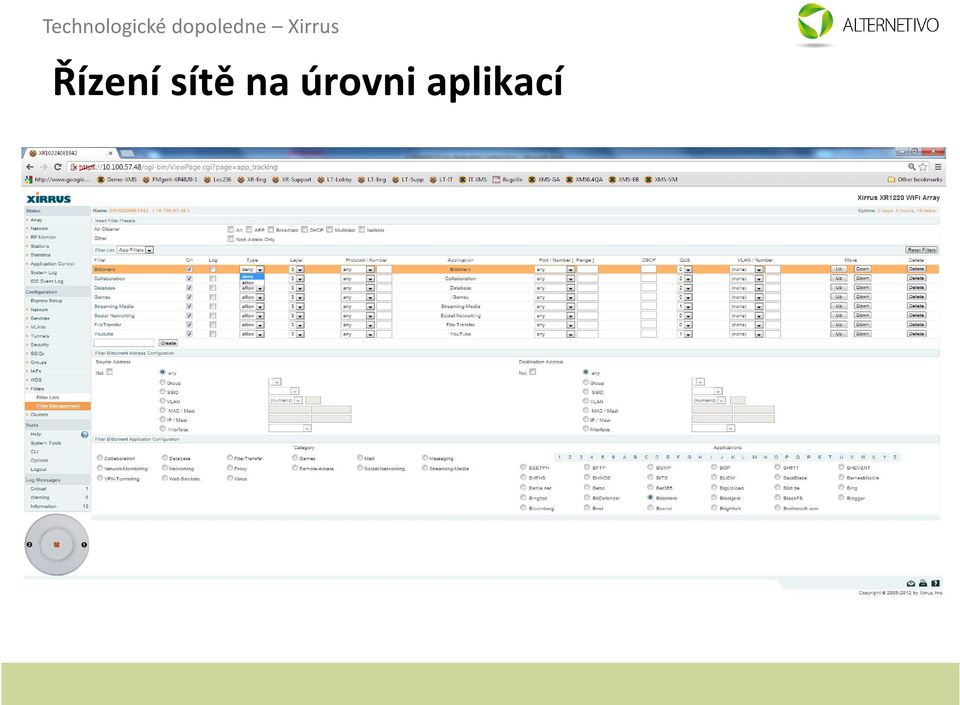Select the BitDefender application radio button
This screenshot has width=960, height=705.
tap(587, 498)
